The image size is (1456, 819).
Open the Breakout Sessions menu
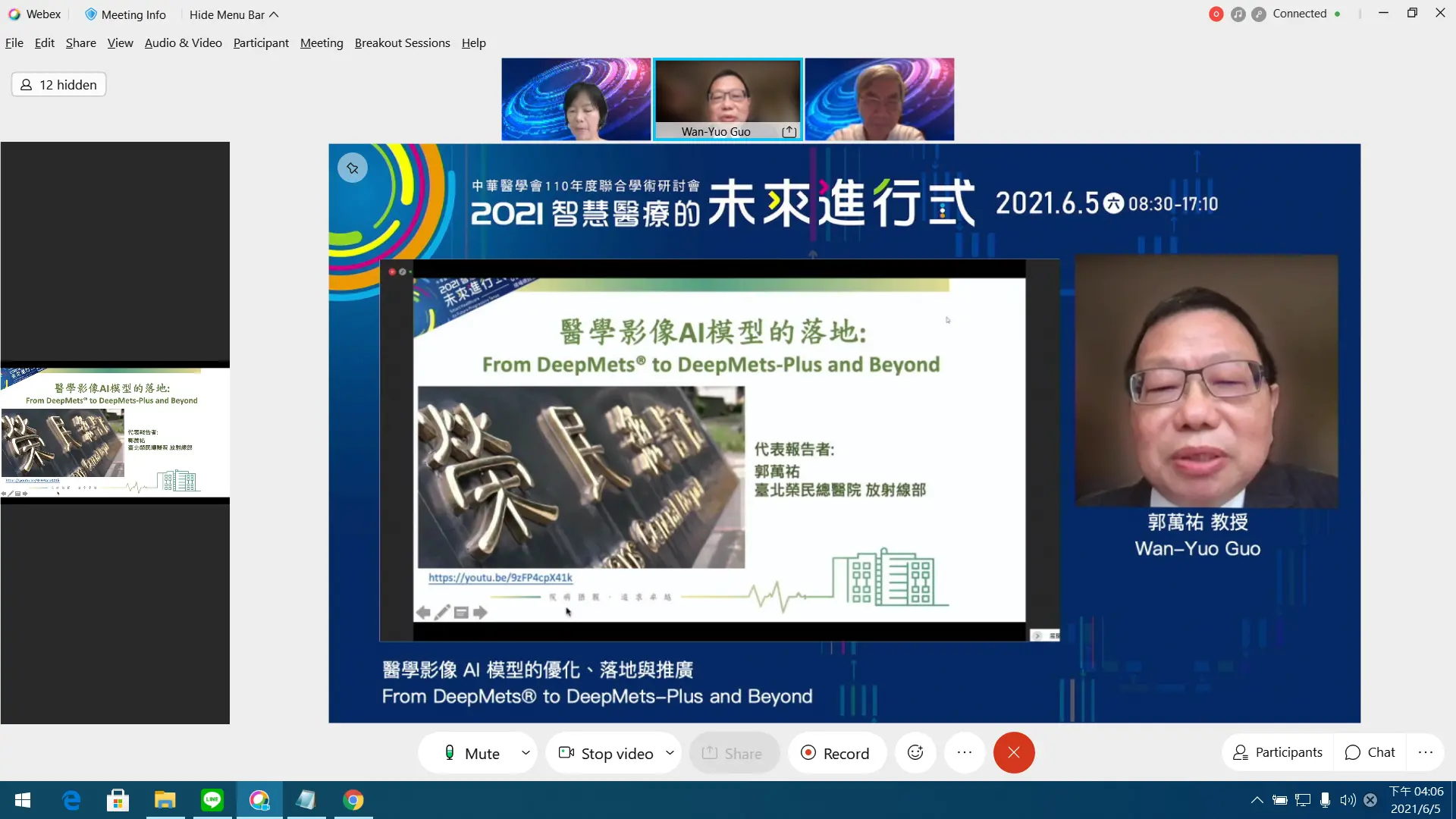click(402, 43)
